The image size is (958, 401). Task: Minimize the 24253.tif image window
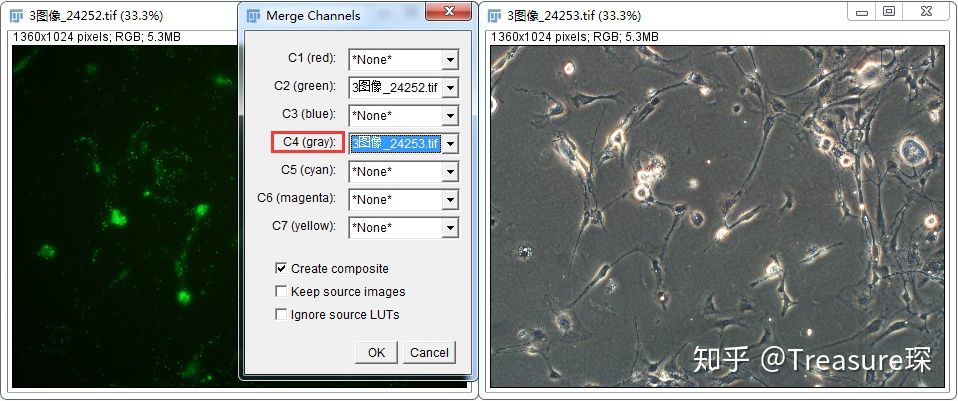(x=862, y=12)
